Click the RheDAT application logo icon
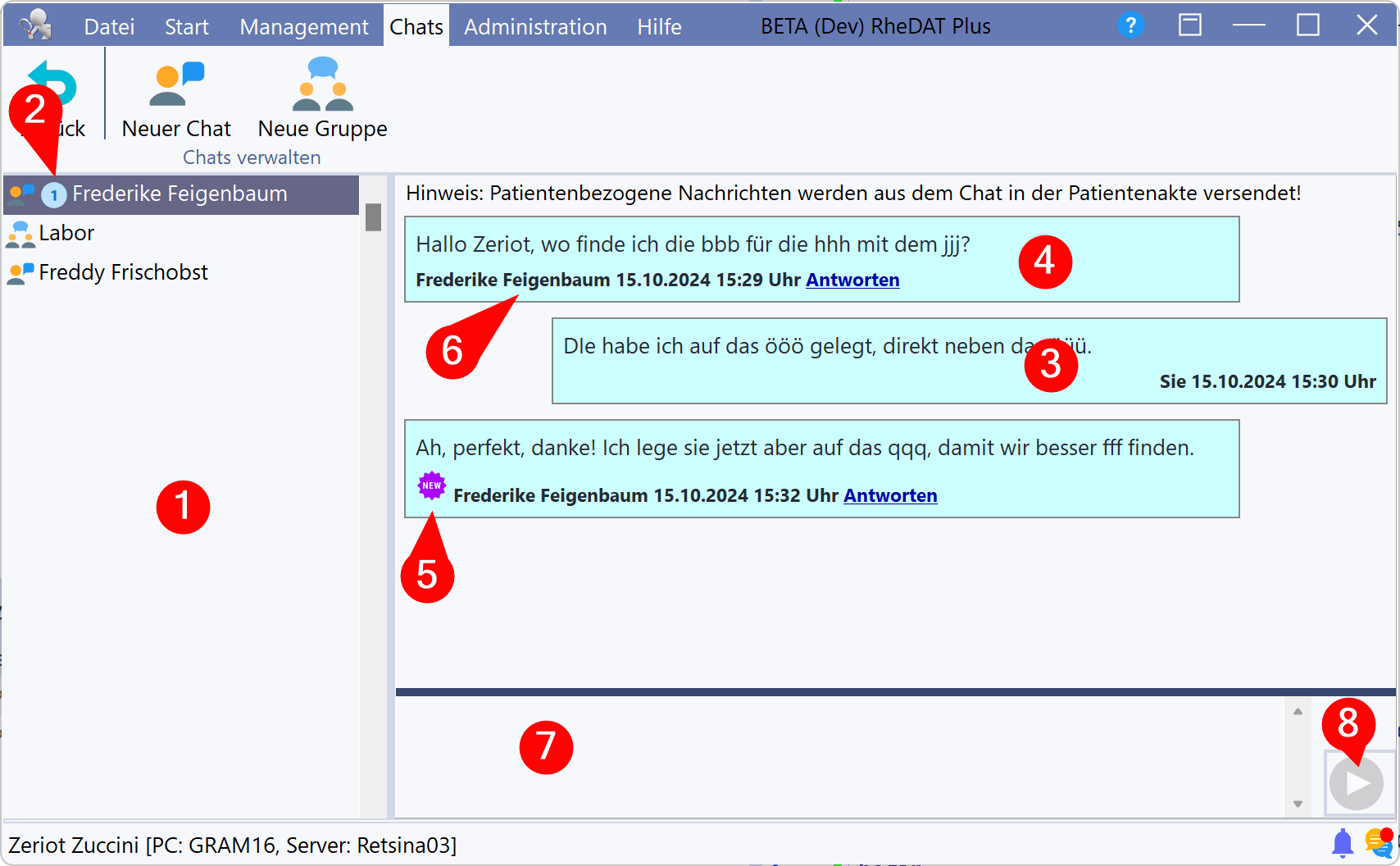The height and width of the screenshot is (866, 1400). click(x=35, y=25)
